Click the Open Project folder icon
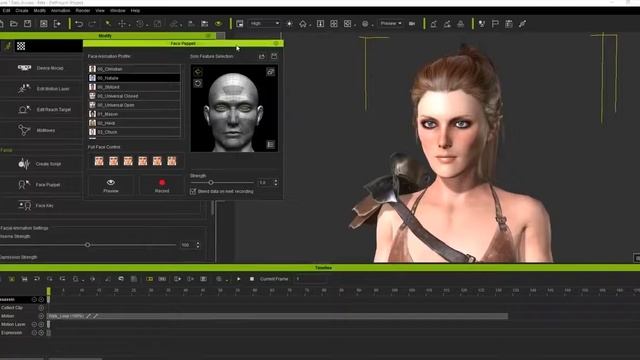640x360 pixels. click(13, 24)
